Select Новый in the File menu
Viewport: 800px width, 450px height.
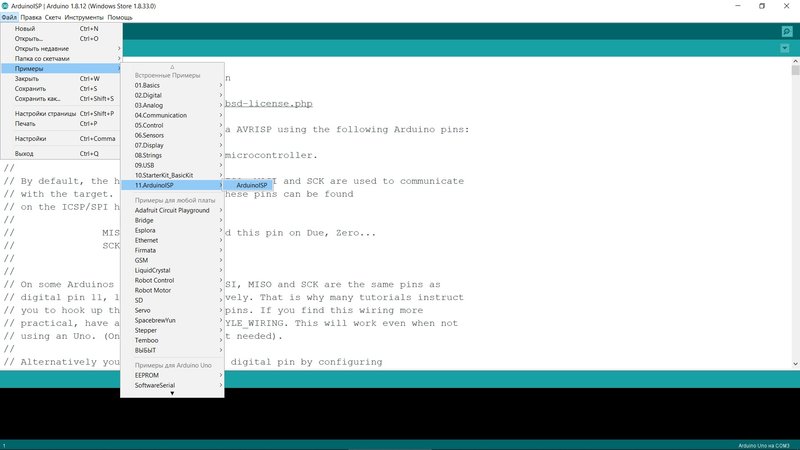[x=25, y=29]
